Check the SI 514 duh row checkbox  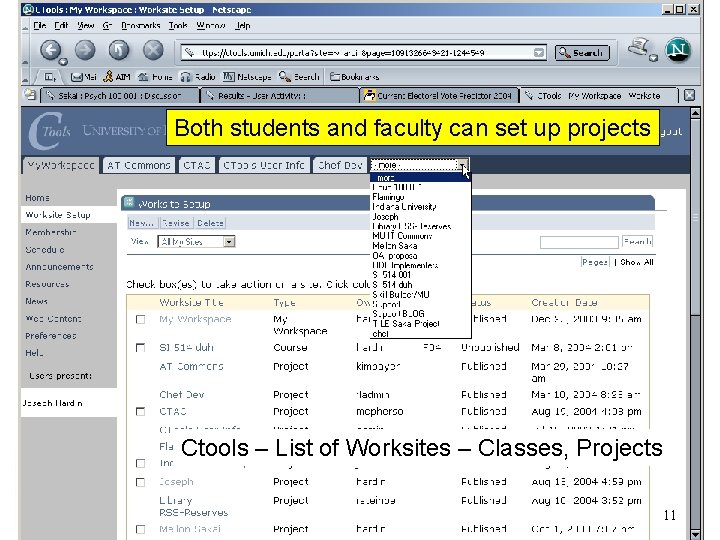click(x=141, y=348)
